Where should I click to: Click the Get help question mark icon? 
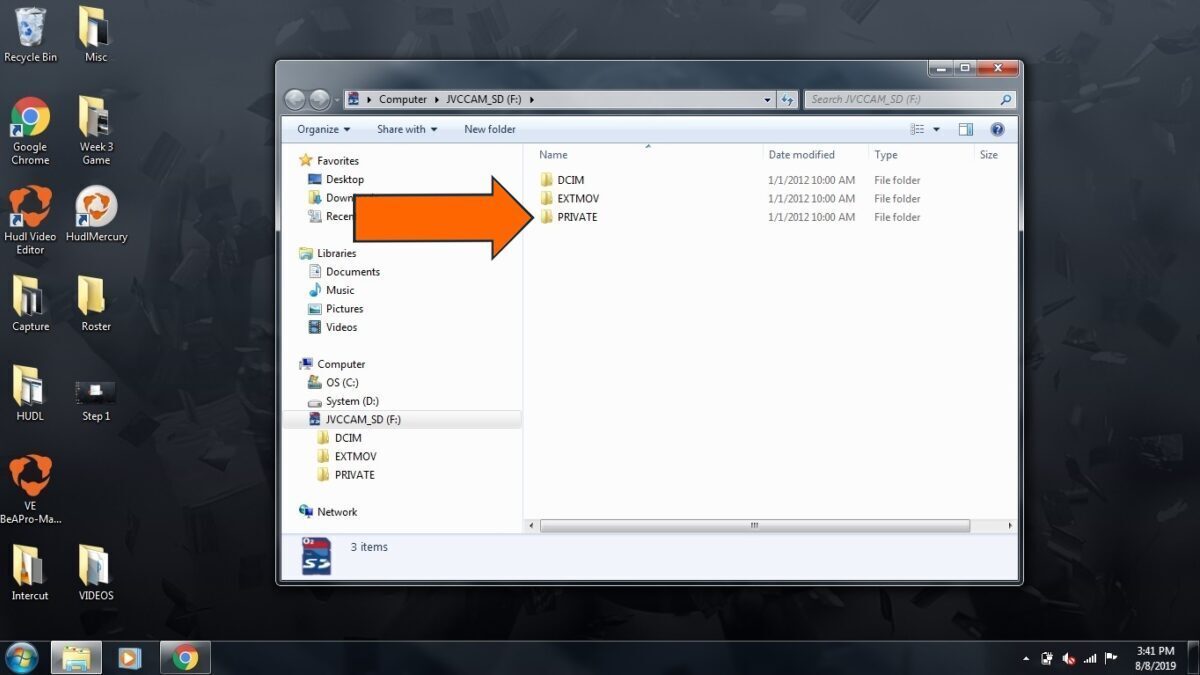pyautogui.click(x=996, y=128)
